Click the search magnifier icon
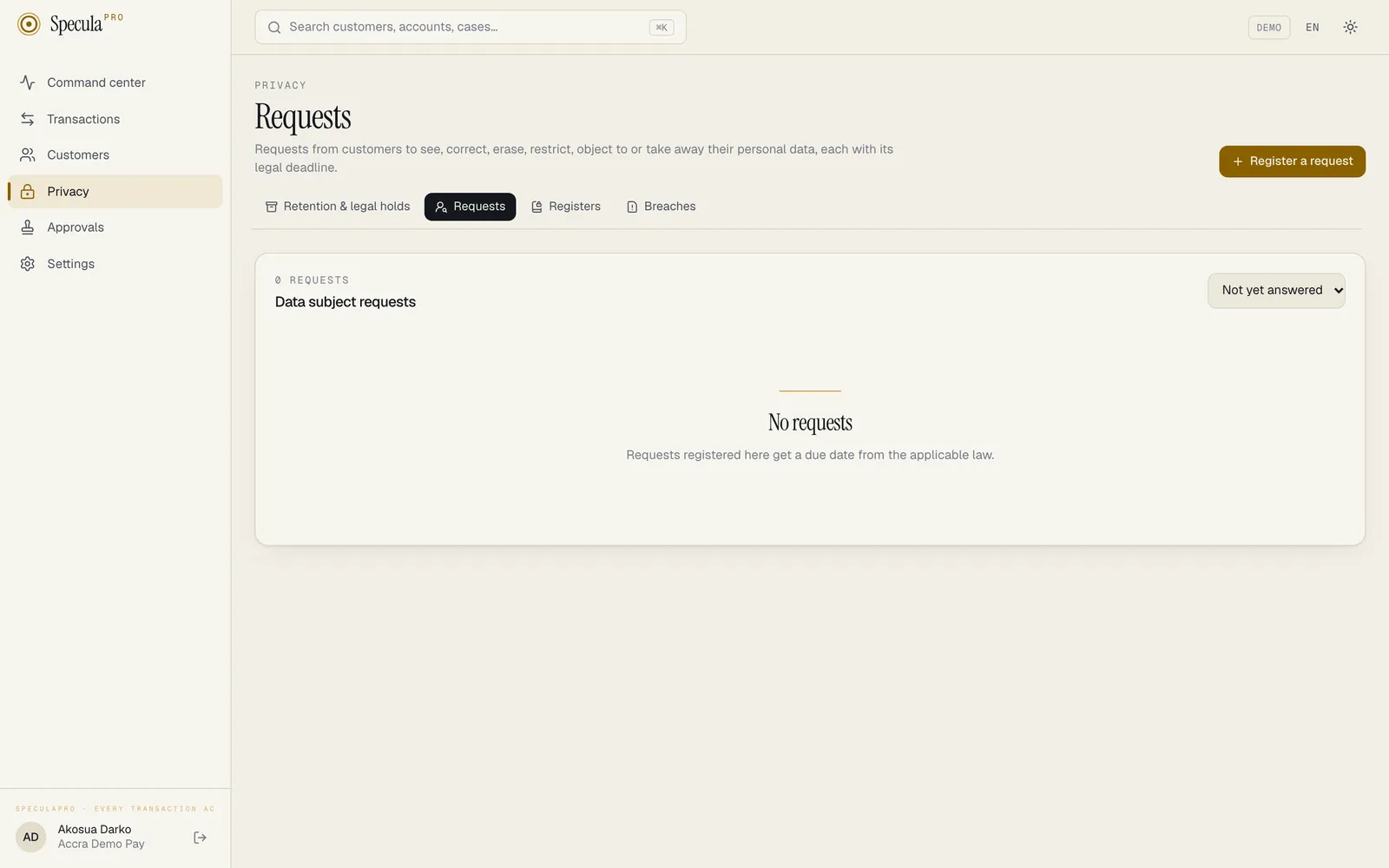 [274, 28]
